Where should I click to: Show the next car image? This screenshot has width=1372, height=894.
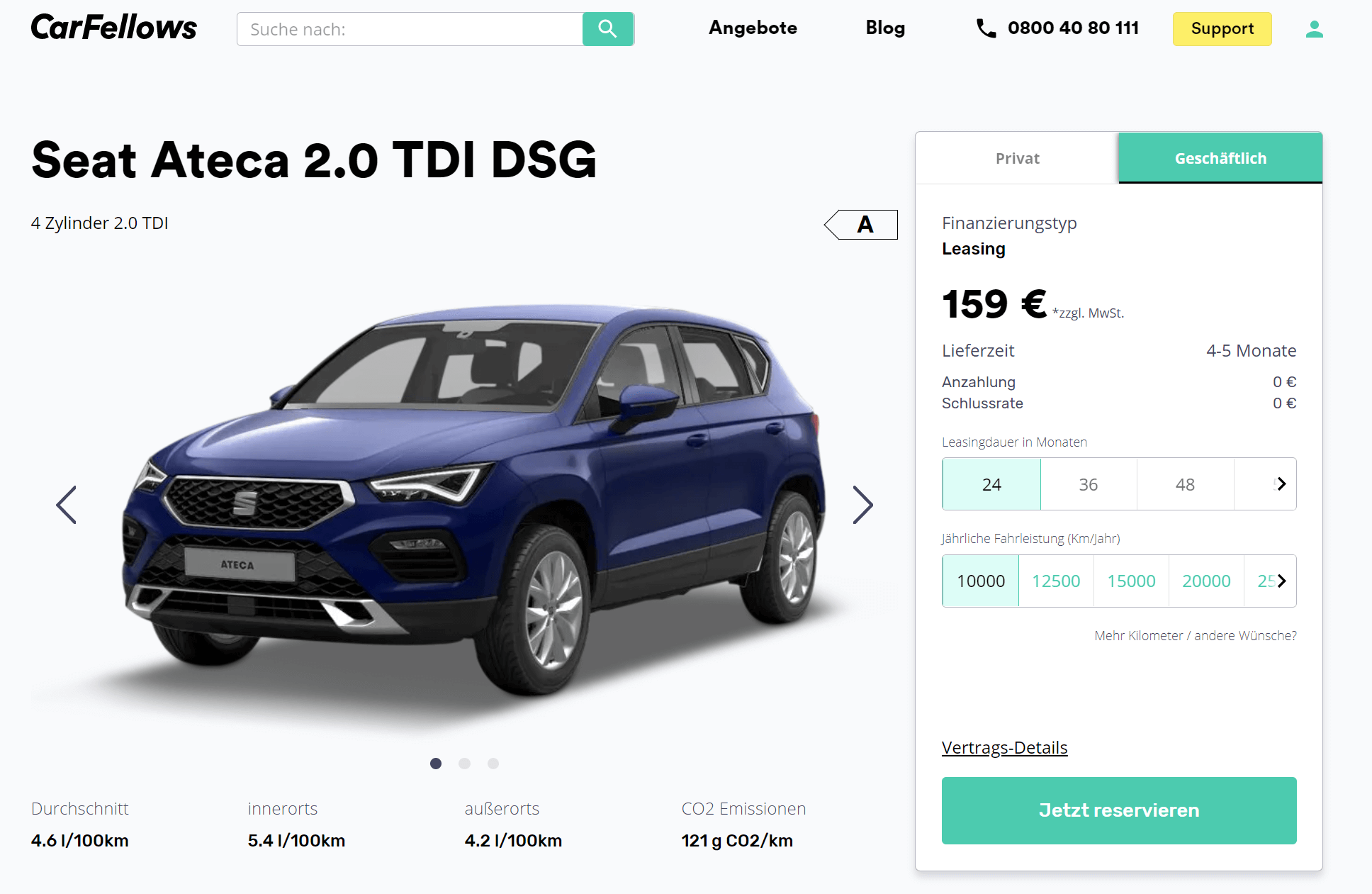coord(862,505)
